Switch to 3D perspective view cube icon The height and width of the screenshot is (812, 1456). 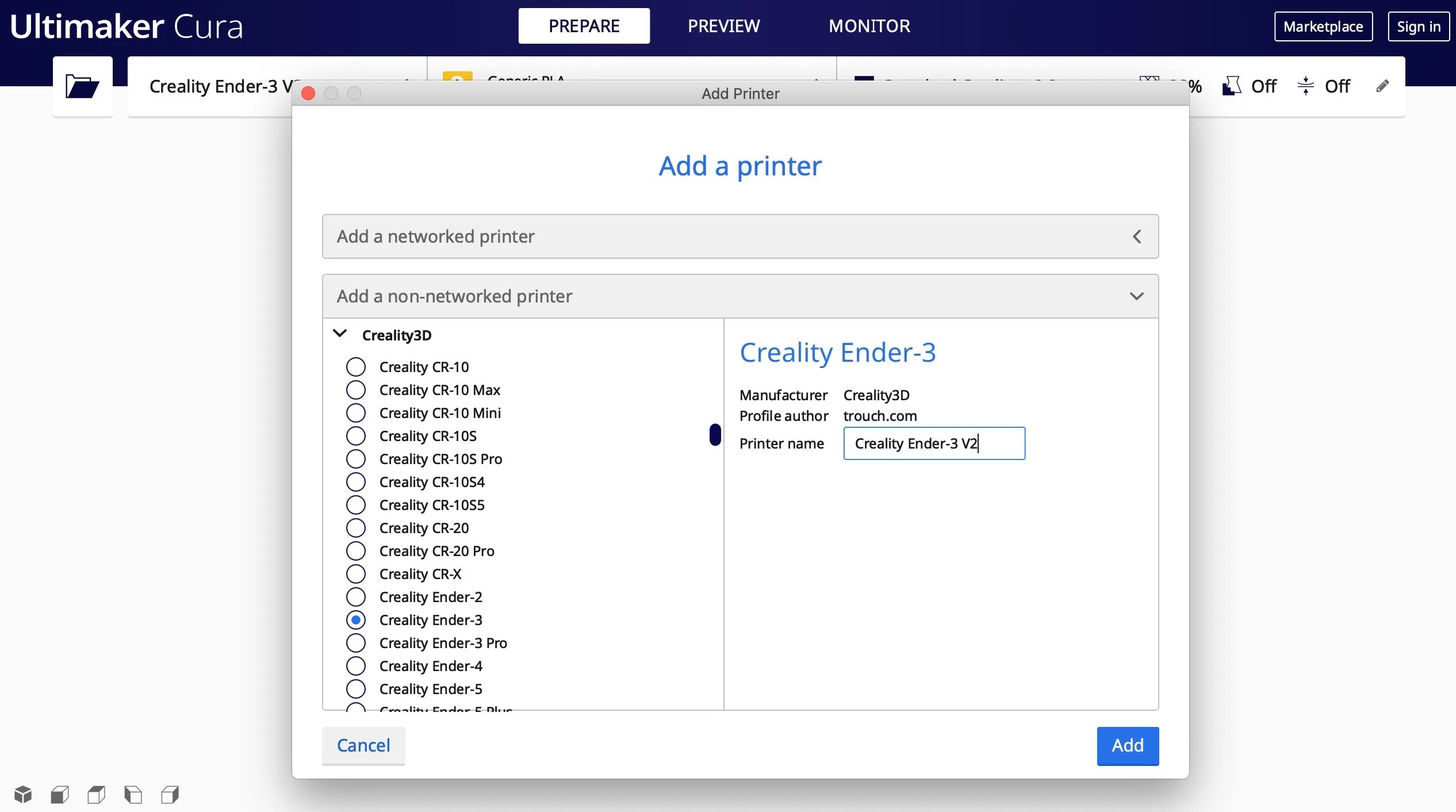point(23,794)
